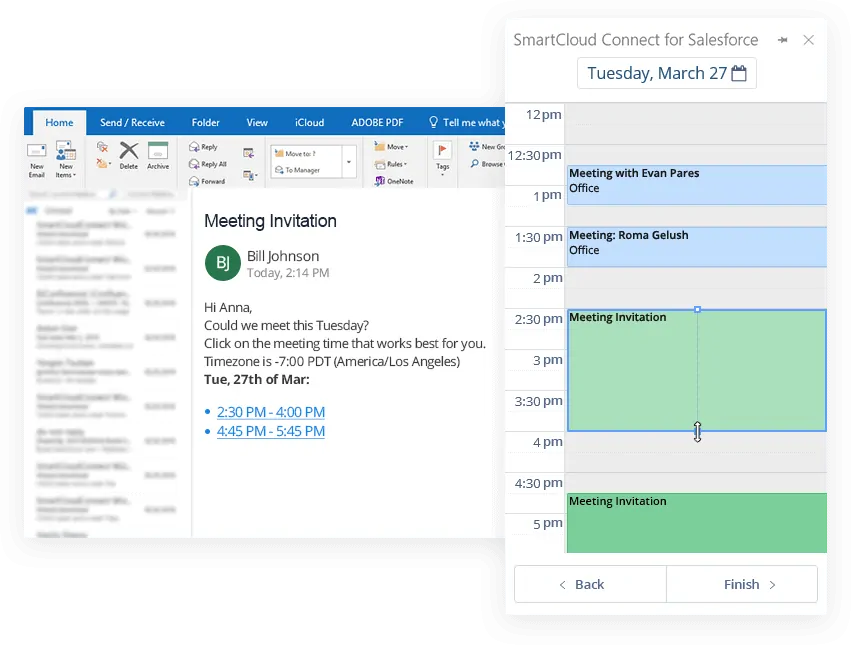The image size is (851, 645).
Task: Open the Send / Receive tab
Action: coord(132,123)
